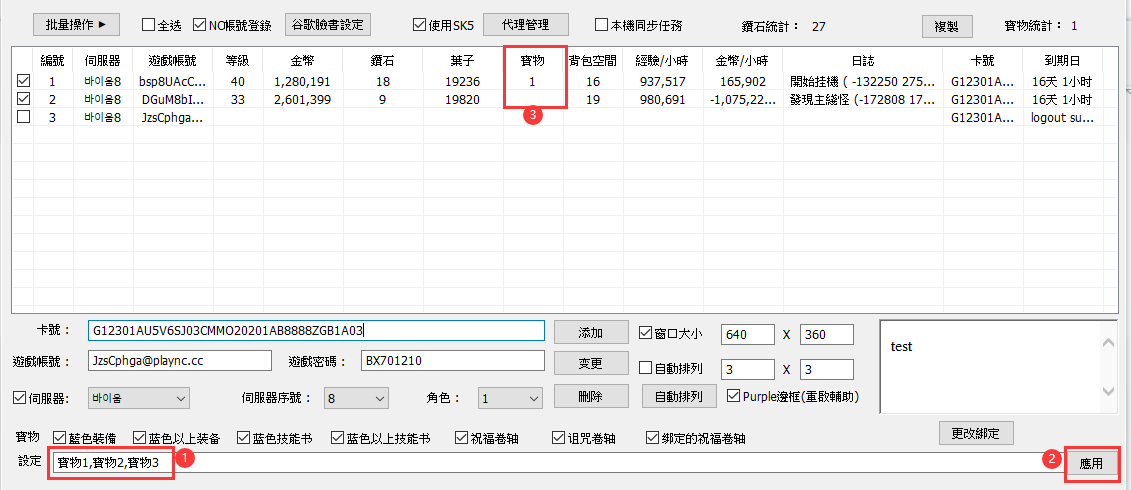Click the 應用 apply button

[1090, 464]
